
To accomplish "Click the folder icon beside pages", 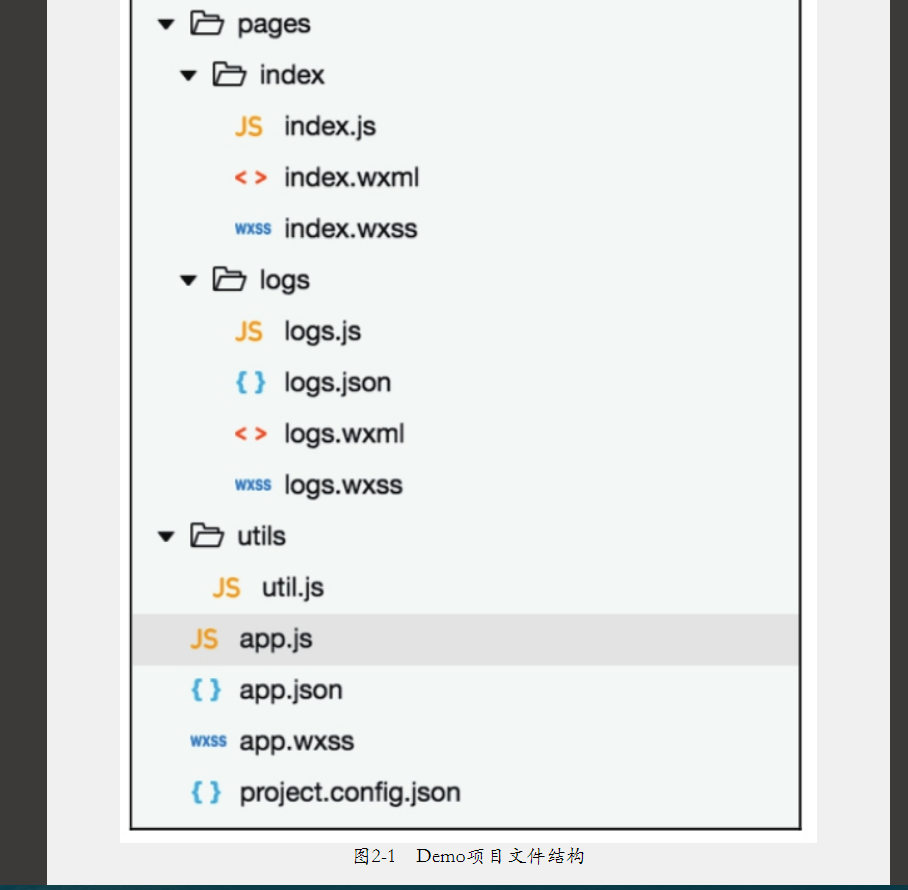I will [206, 24].
